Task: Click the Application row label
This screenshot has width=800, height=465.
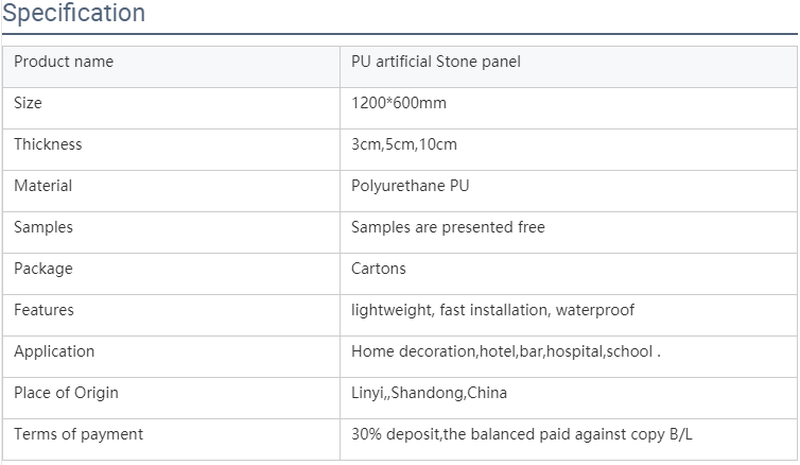Action: tap(54, 352)
